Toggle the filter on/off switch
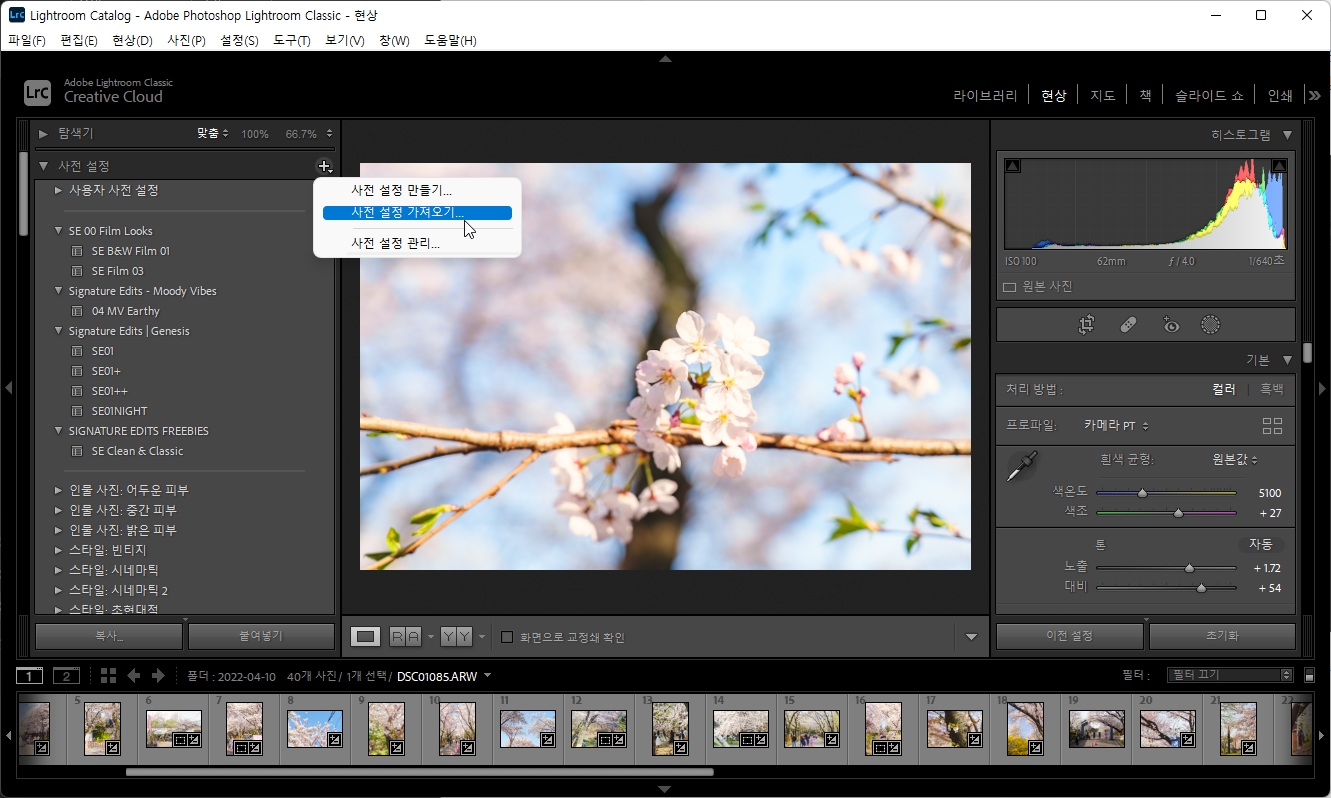Viewport: 1331px width, 798px height. [1310, 676]
